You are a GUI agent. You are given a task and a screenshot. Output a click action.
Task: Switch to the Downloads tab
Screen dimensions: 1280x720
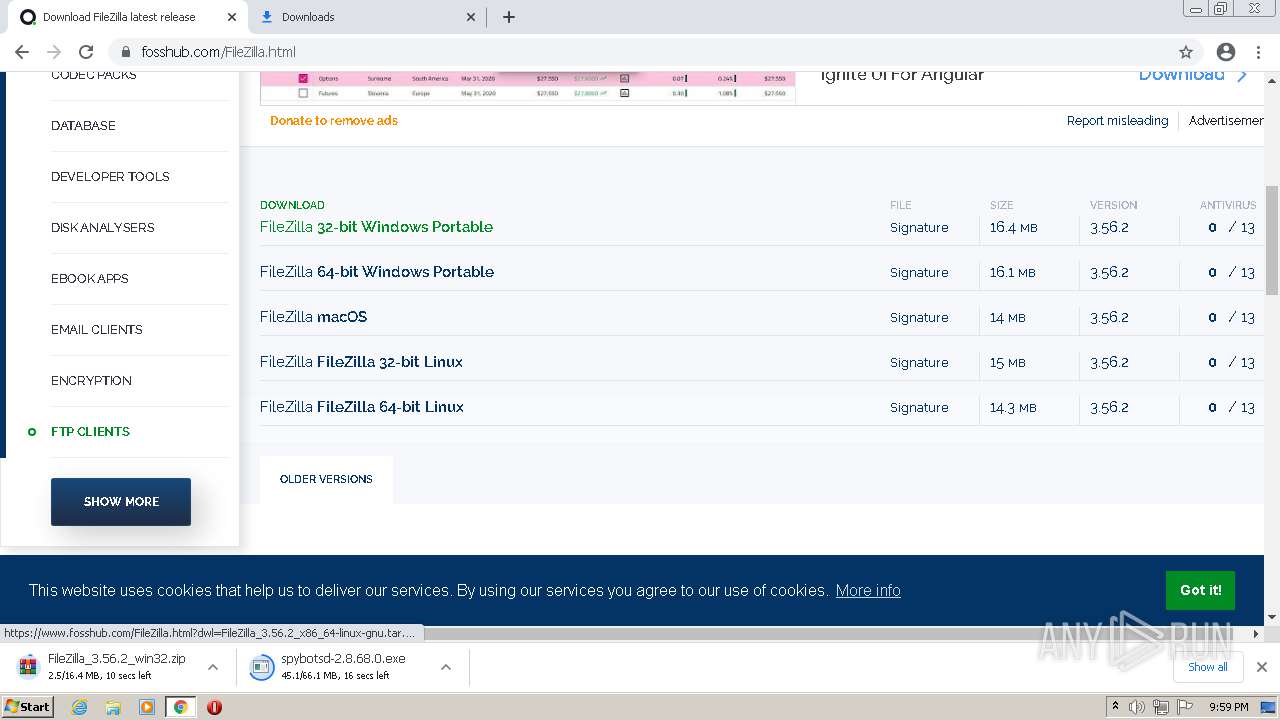pyautogui.click(x=366, y=17)
